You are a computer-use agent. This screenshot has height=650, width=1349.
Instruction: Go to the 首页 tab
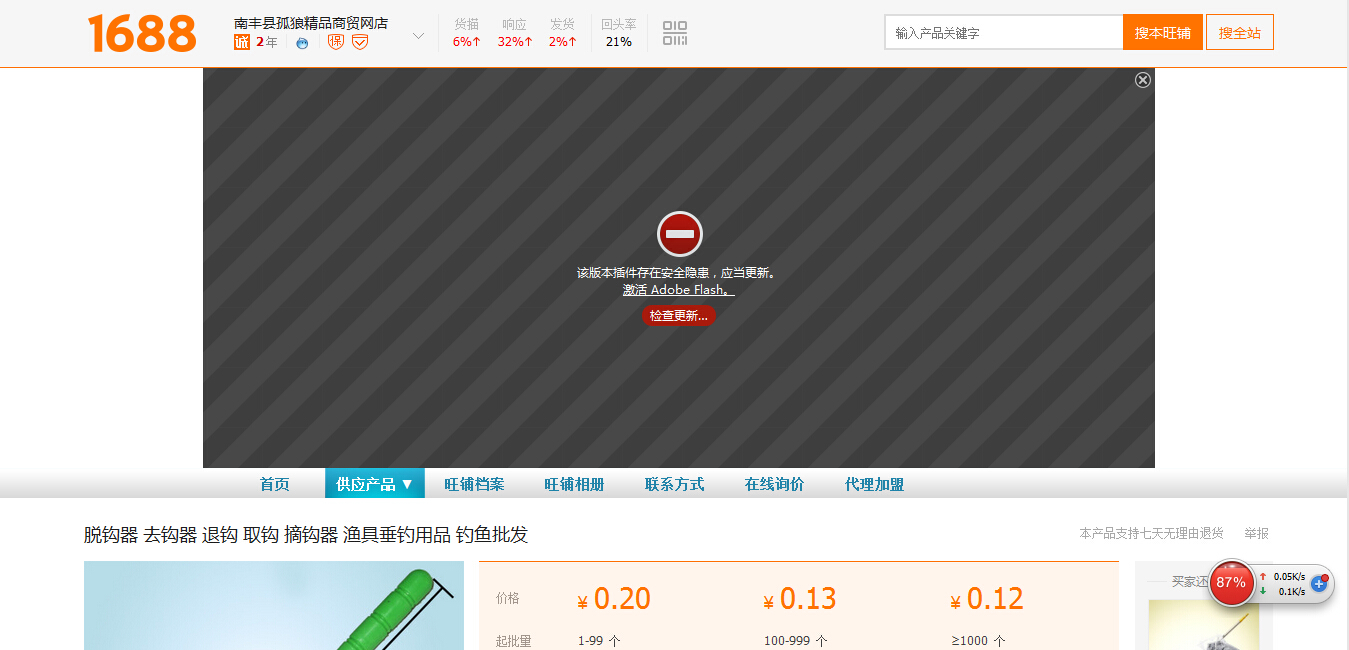click(274, 484)
